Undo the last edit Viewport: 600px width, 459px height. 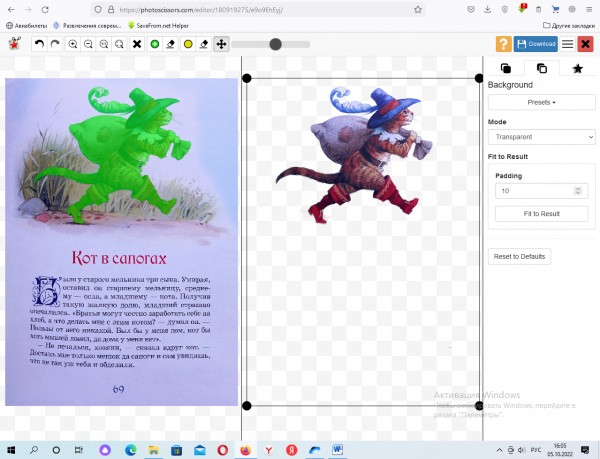pos(39,44)
